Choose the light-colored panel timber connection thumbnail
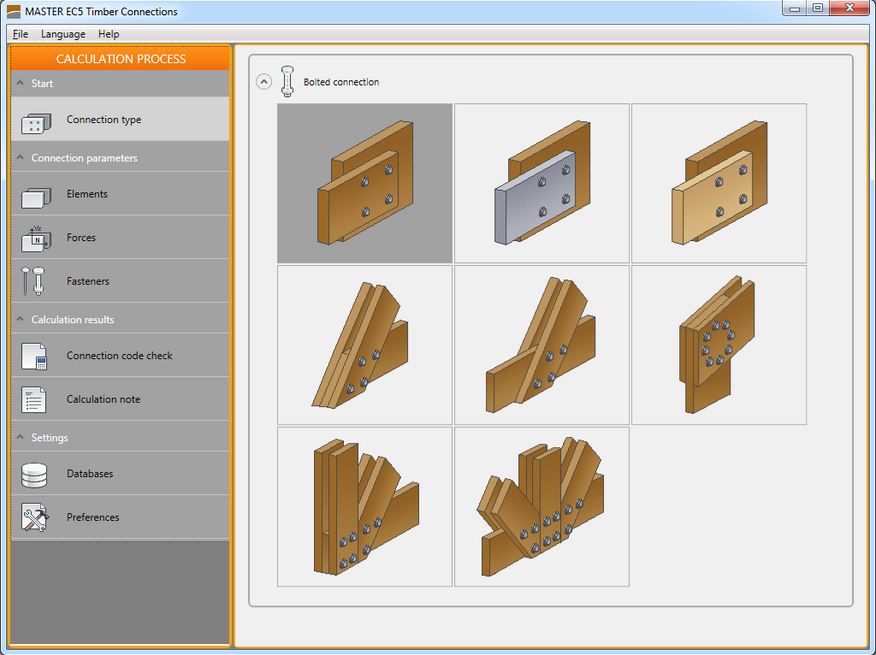876x655 pixels. click(718, 183)
